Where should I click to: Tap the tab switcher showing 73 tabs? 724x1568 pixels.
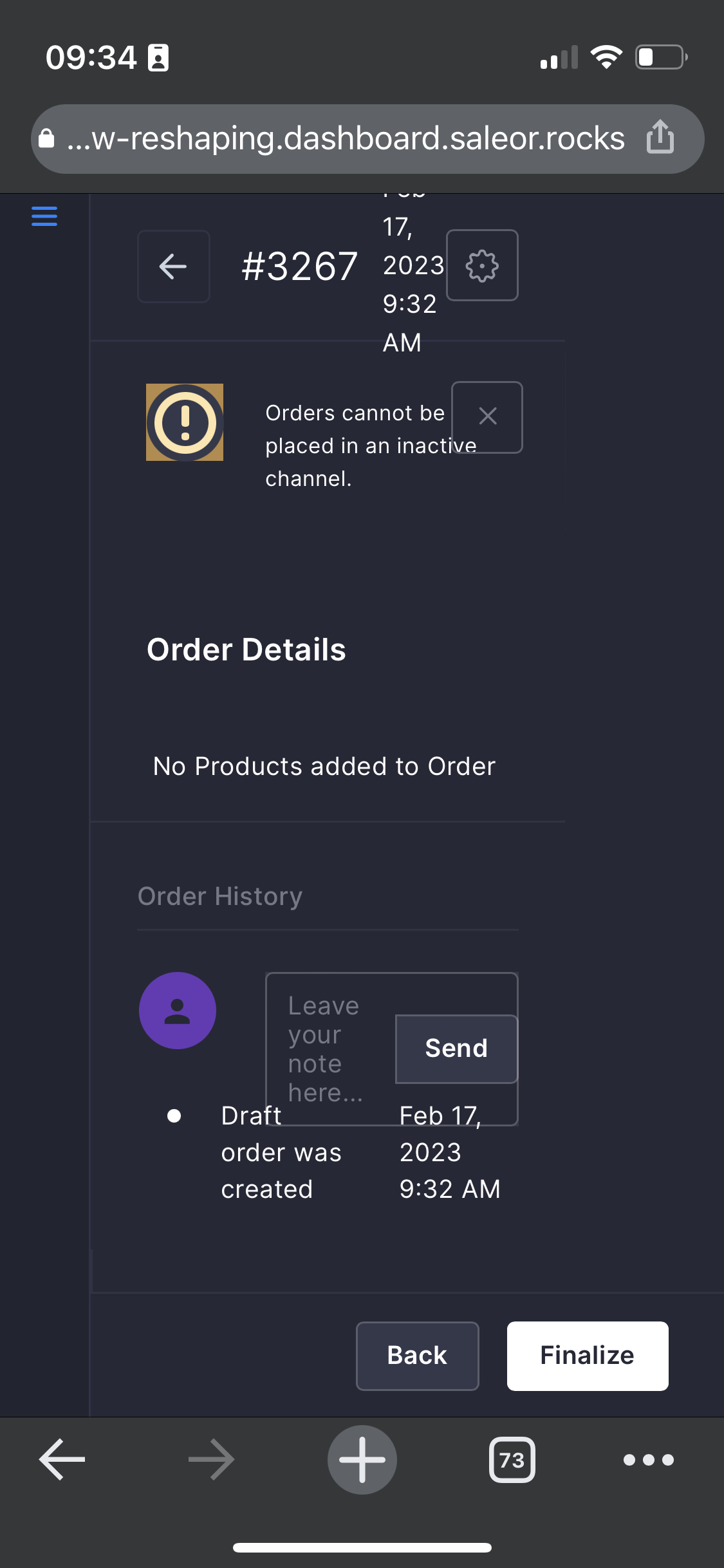click(512, 1459)
